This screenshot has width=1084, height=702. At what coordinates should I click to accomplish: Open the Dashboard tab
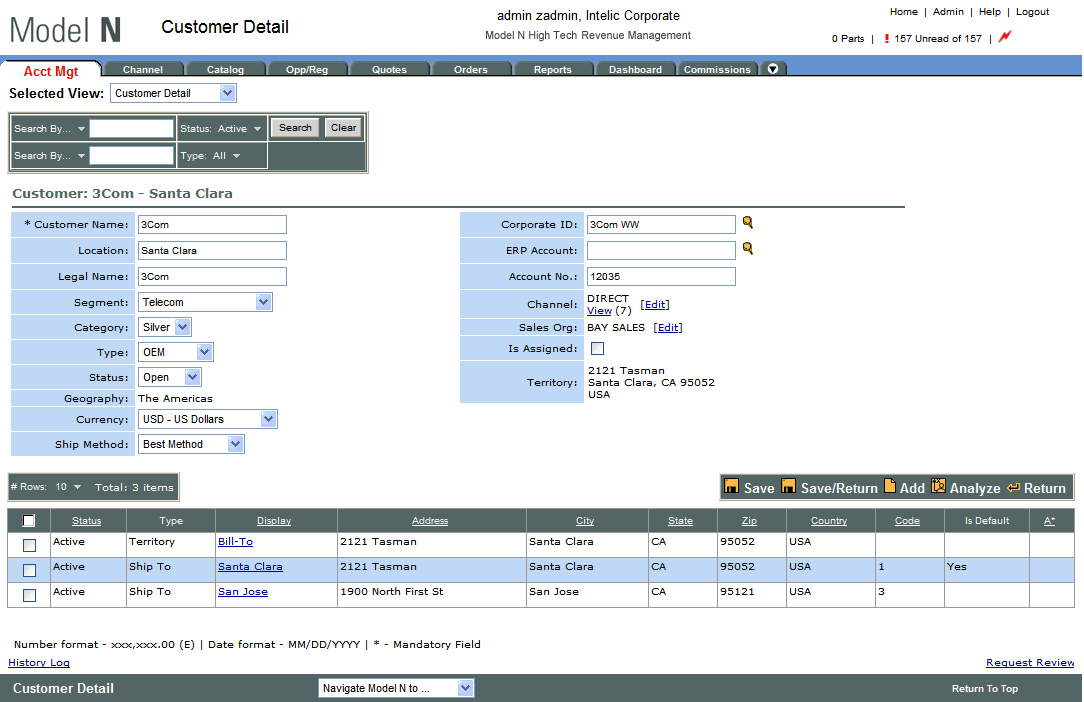tap(635, 69)
